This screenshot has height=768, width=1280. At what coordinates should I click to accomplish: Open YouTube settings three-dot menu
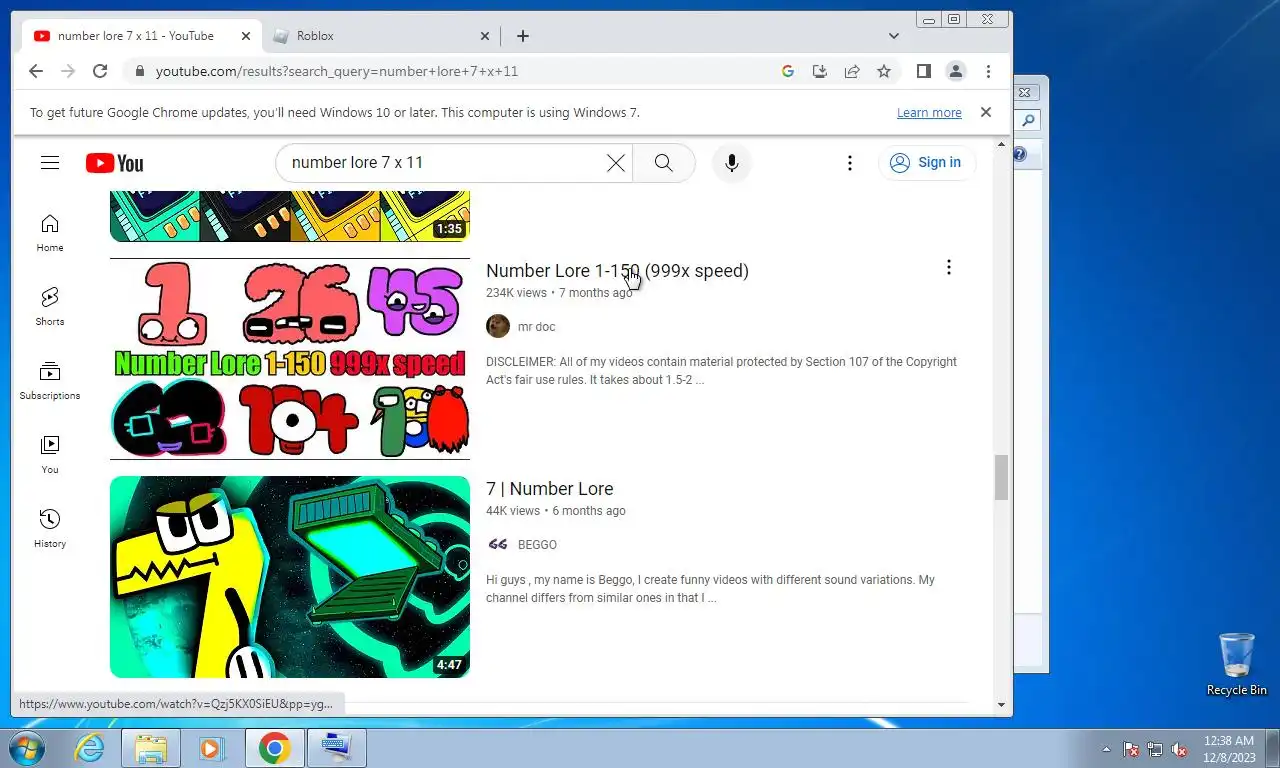coord(850,163)
